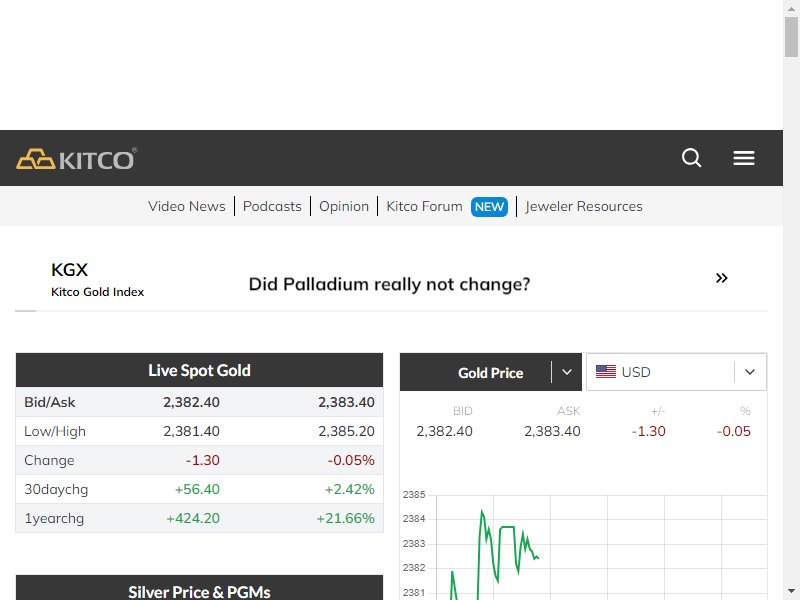Click the High value 2,385.20
Image resolution: width=800 pixels, height=600 pixels.
[x=346, y=431]
